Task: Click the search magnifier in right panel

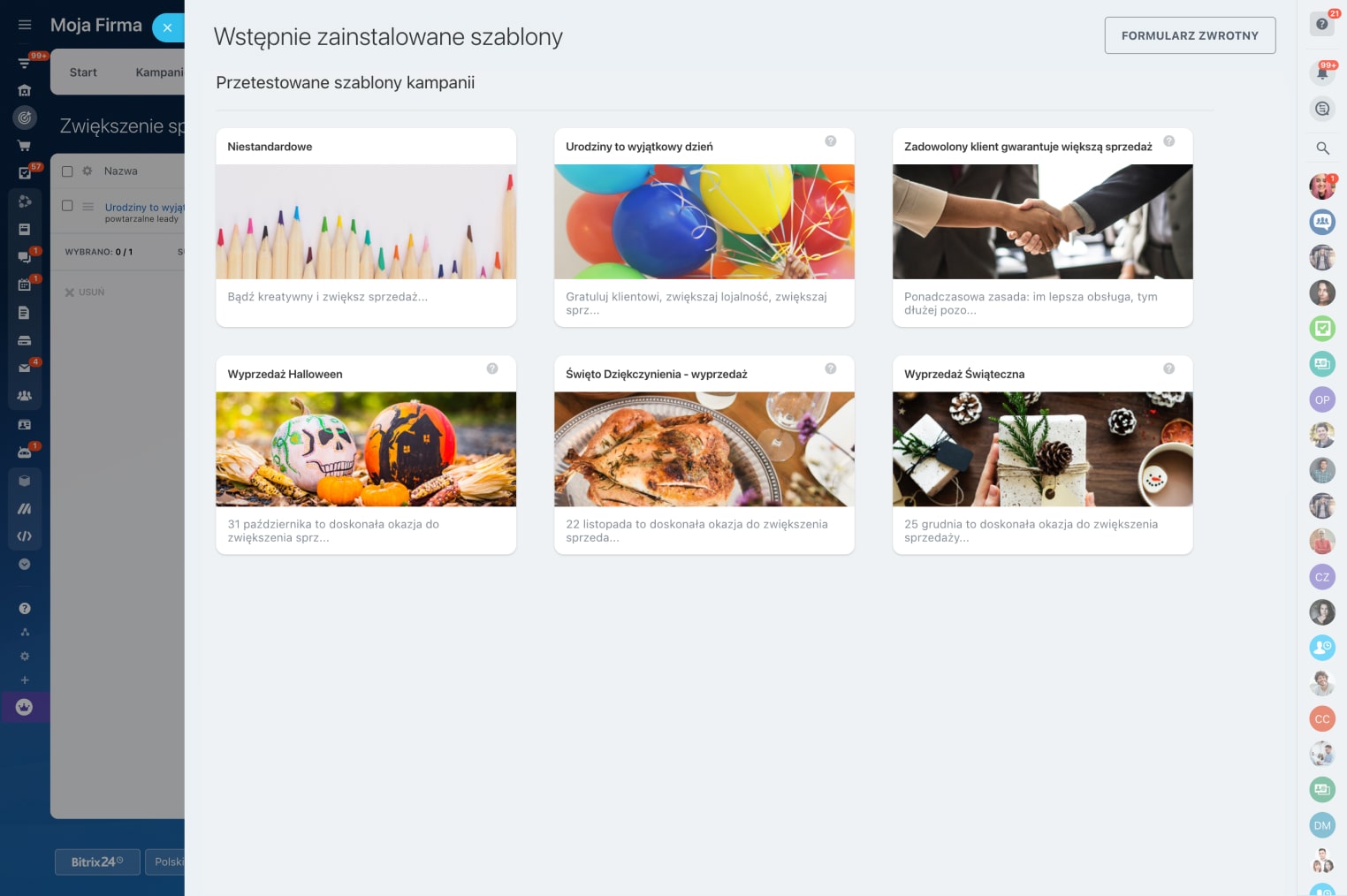Action: pyautogui.click(x=1322, y=148)
